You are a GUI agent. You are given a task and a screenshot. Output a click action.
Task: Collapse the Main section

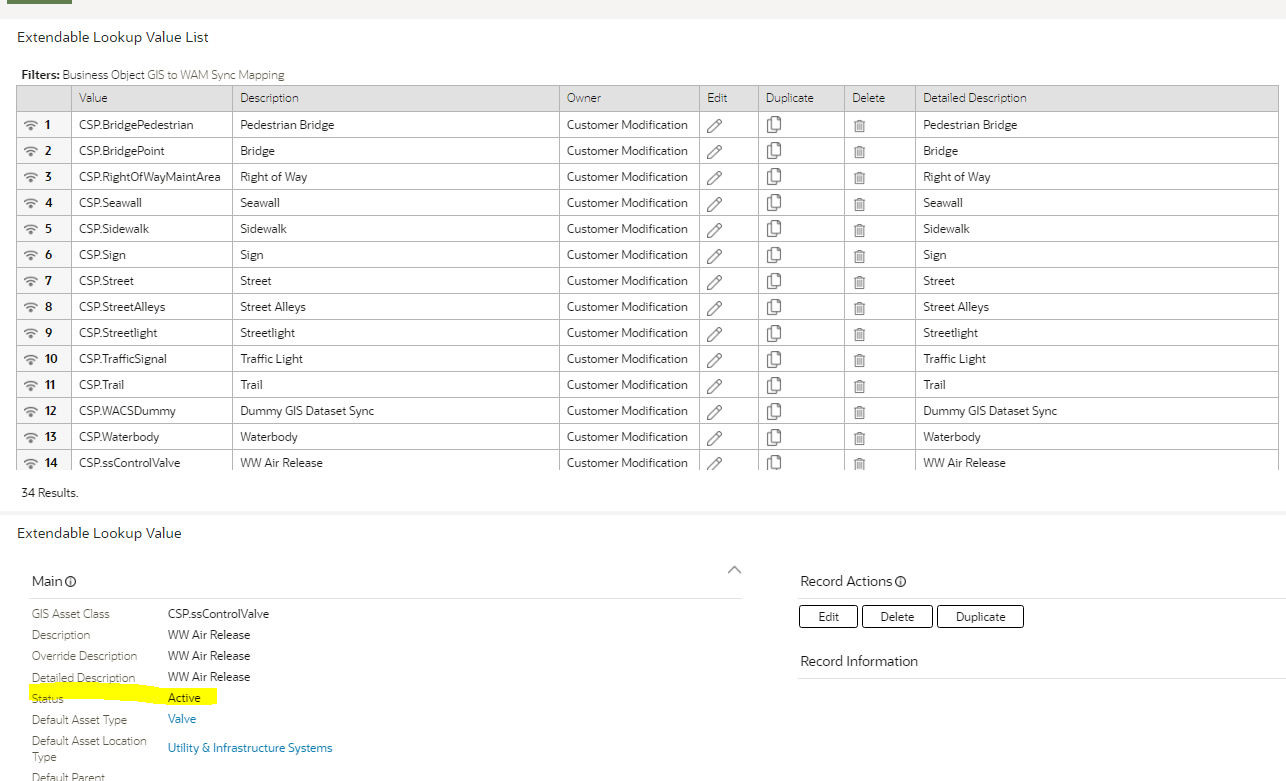pos(735,569)
